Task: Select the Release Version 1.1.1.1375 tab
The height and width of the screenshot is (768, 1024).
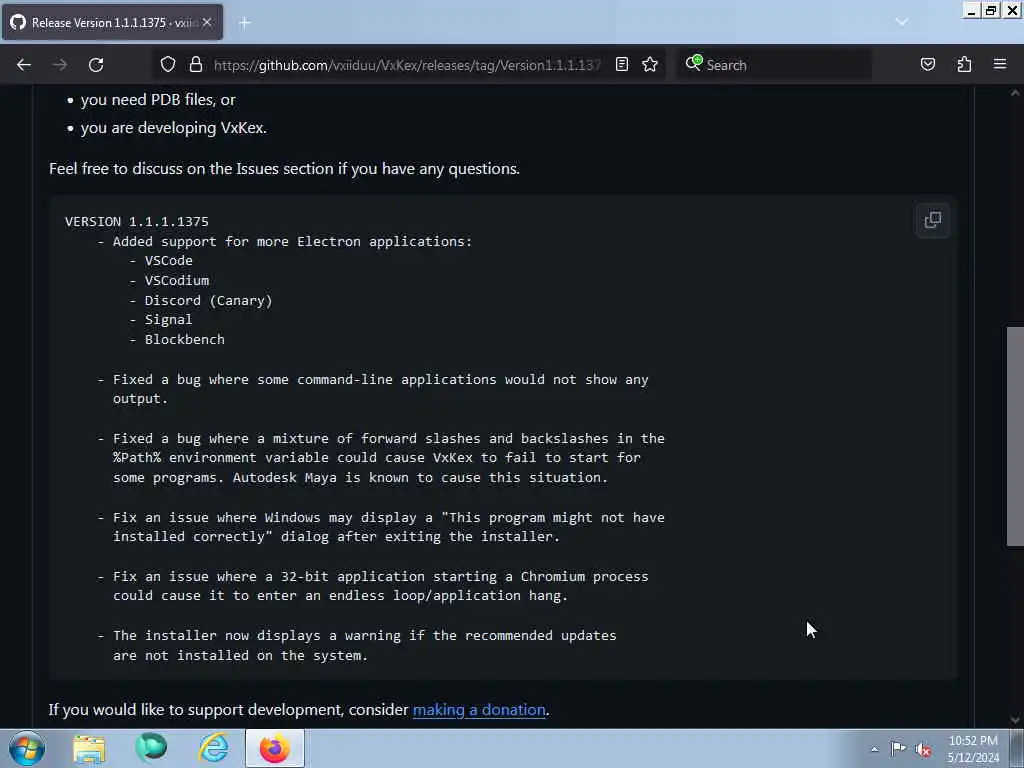Action: coord(112,22)
